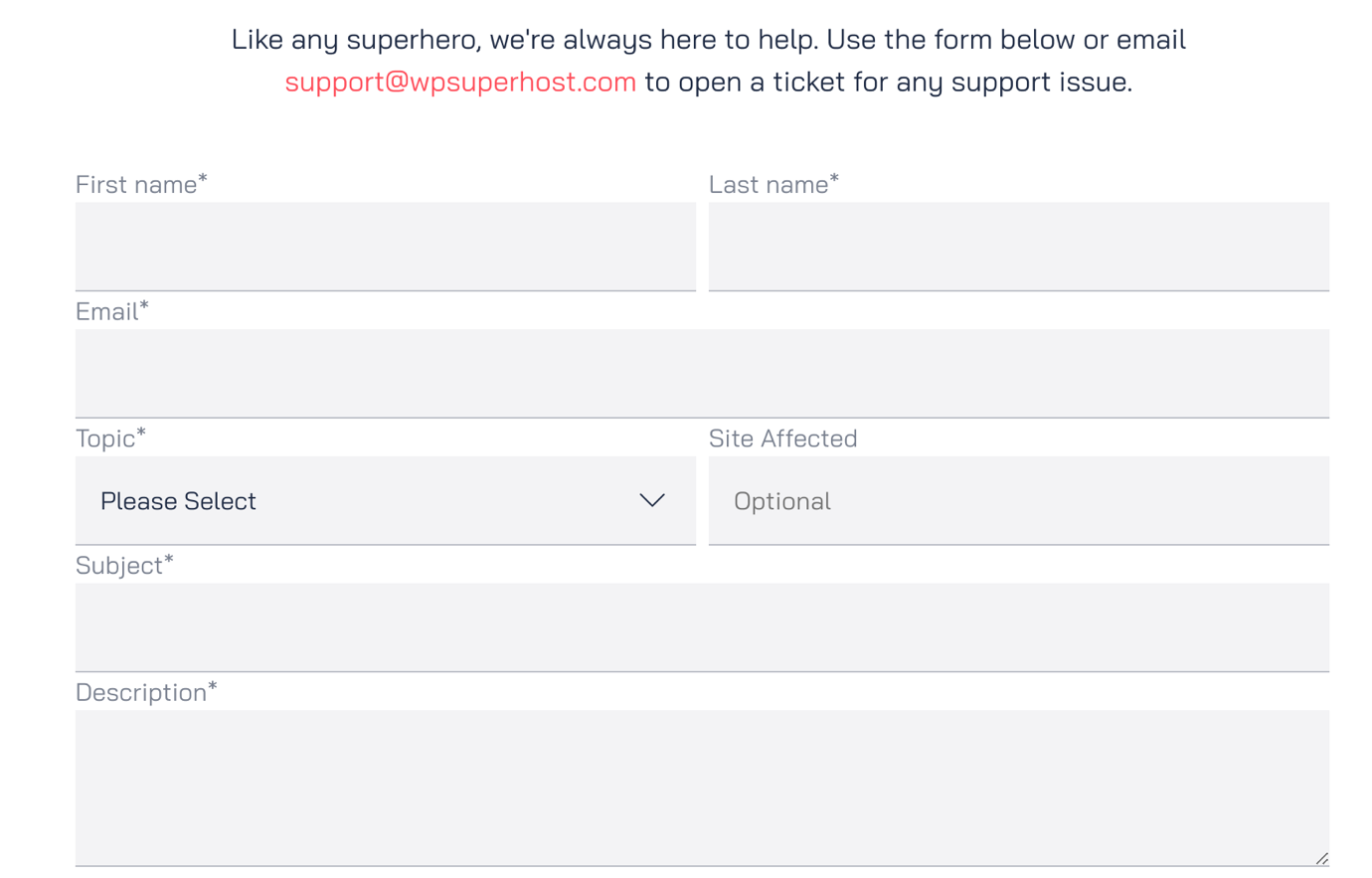
Task: Open the Topic dropdown menu
Action: click(x=385, y=500)
